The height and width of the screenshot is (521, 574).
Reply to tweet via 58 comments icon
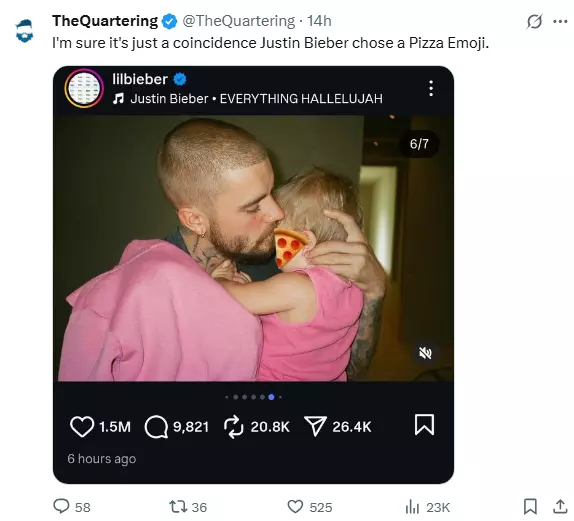[61, 507]
